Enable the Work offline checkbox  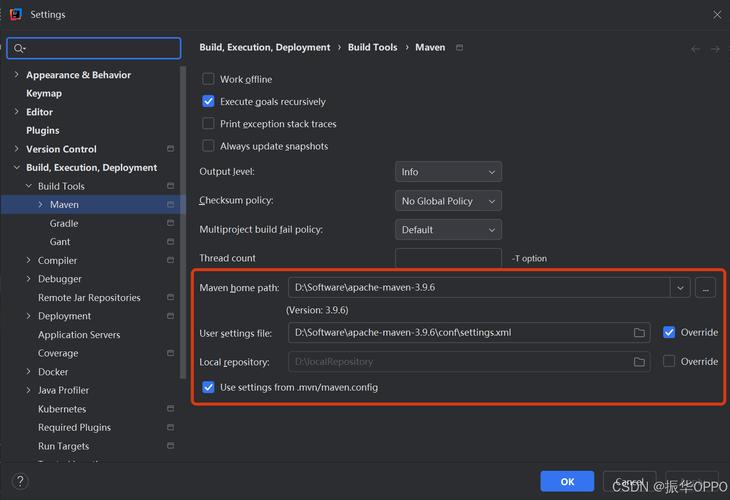point(209,79)
